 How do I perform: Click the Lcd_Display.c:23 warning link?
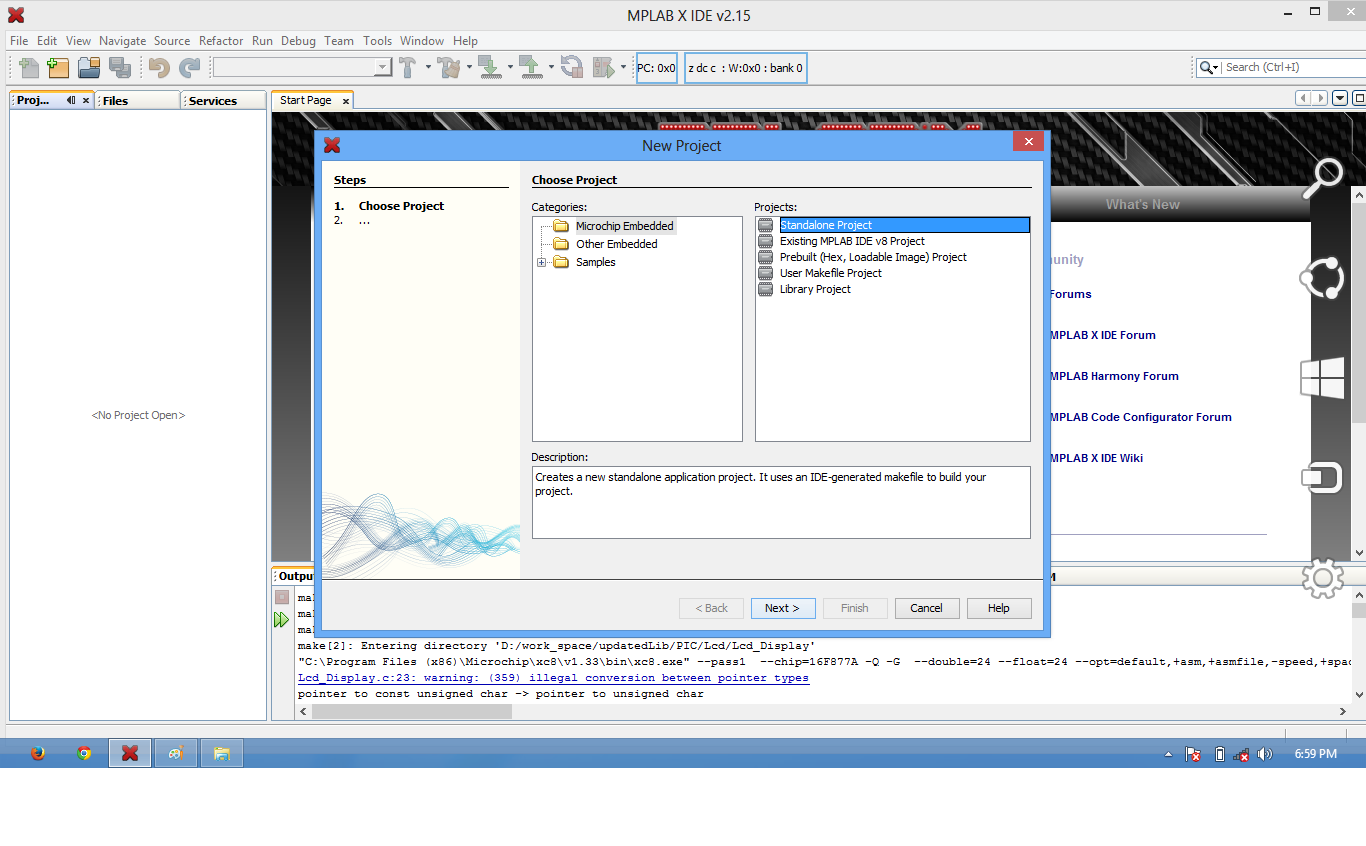click(x=553, y=678)
